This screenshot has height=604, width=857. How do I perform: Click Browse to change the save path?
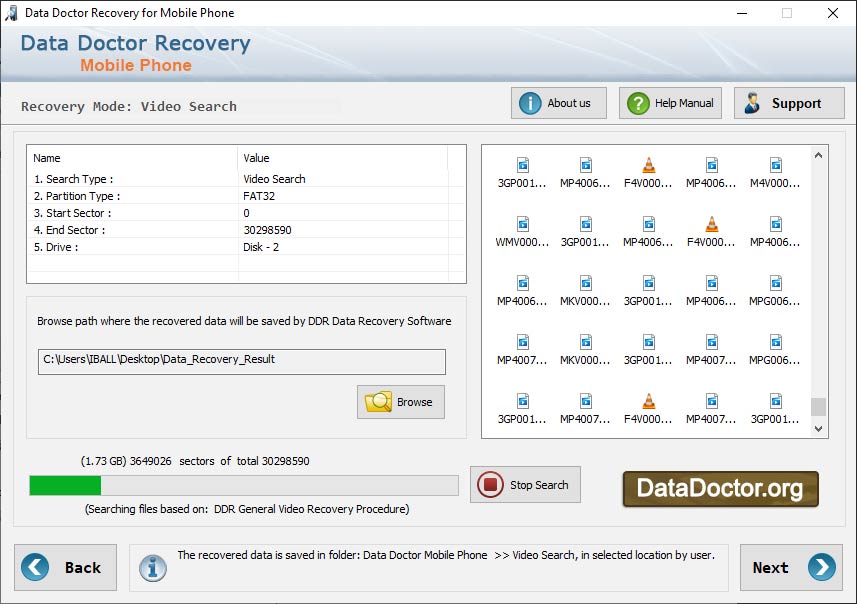(x=400, y=402)
